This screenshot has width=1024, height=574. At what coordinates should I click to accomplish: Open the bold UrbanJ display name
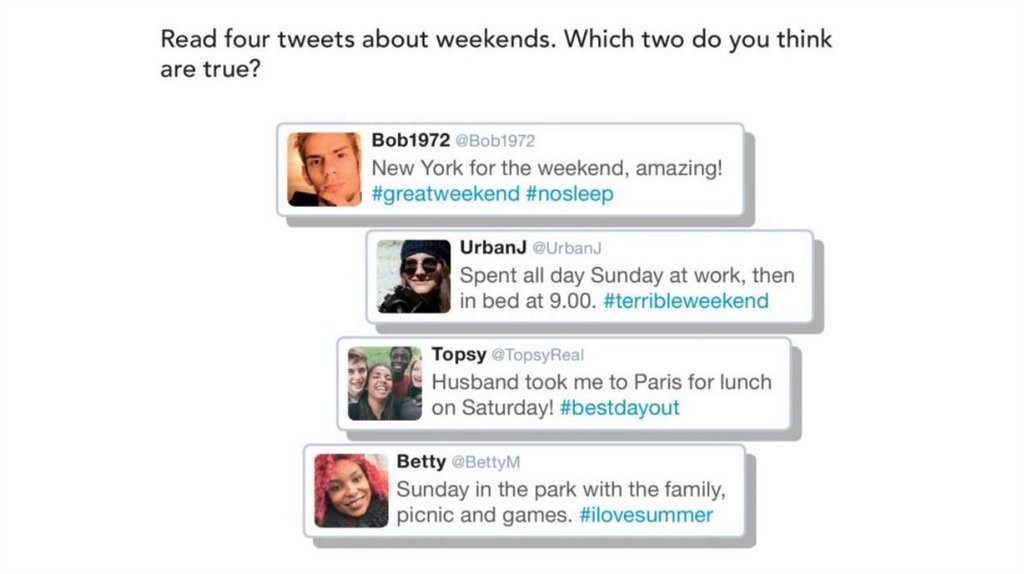(x=493, y=247)
